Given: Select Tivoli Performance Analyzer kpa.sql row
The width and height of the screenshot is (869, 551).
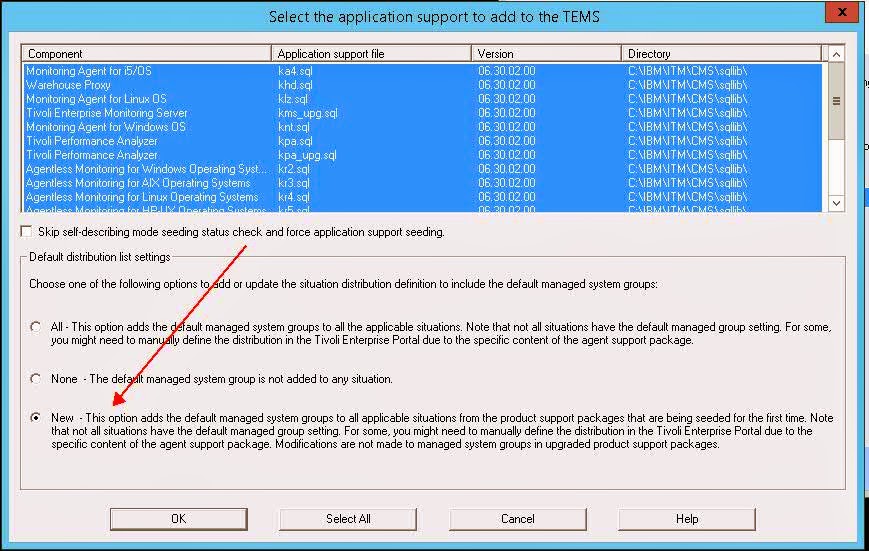Looking at the screenshot, I should pyautogui.click(x=422, y=141).
